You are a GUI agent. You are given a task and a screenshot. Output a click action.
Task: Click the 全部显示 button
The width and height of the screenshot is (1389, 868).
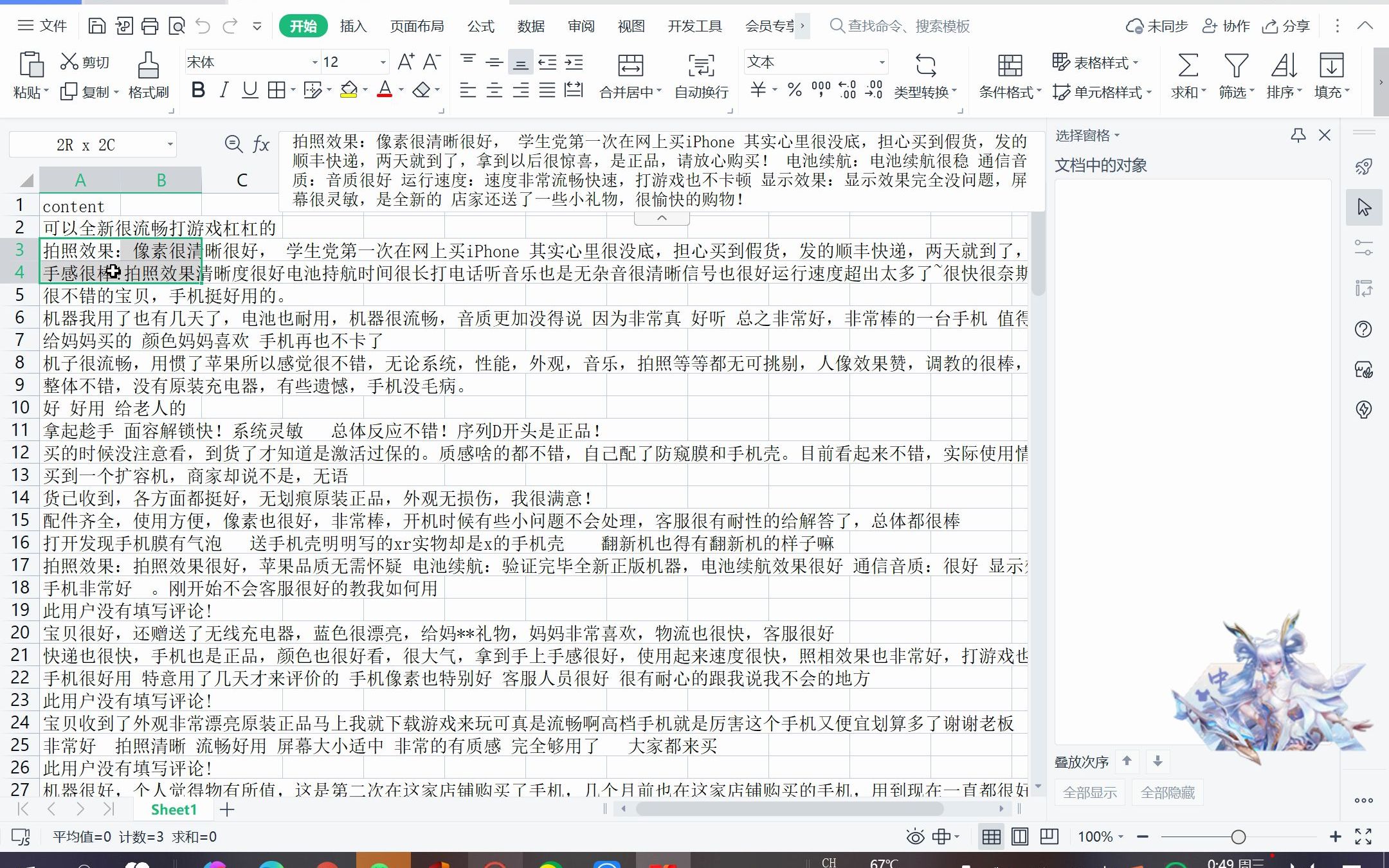click(x=1089, y=792)
